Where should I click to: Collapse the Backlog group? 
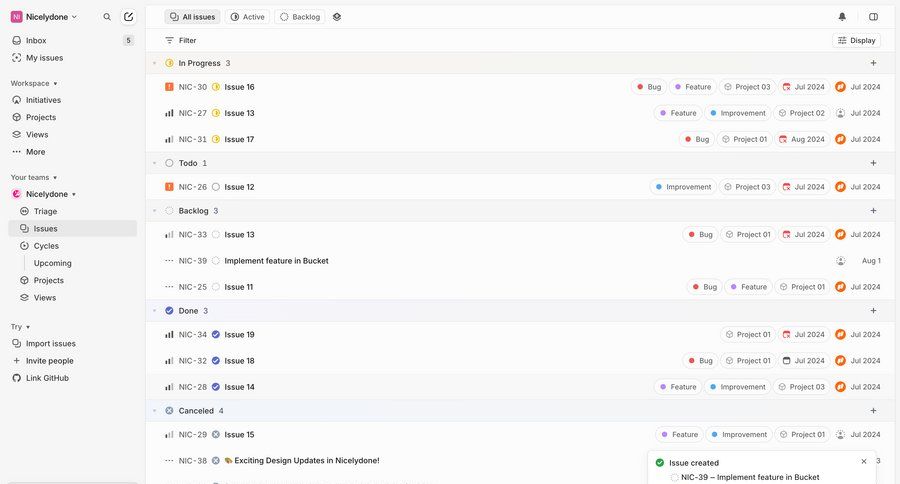pyautogui.click(x=154, y=211)
